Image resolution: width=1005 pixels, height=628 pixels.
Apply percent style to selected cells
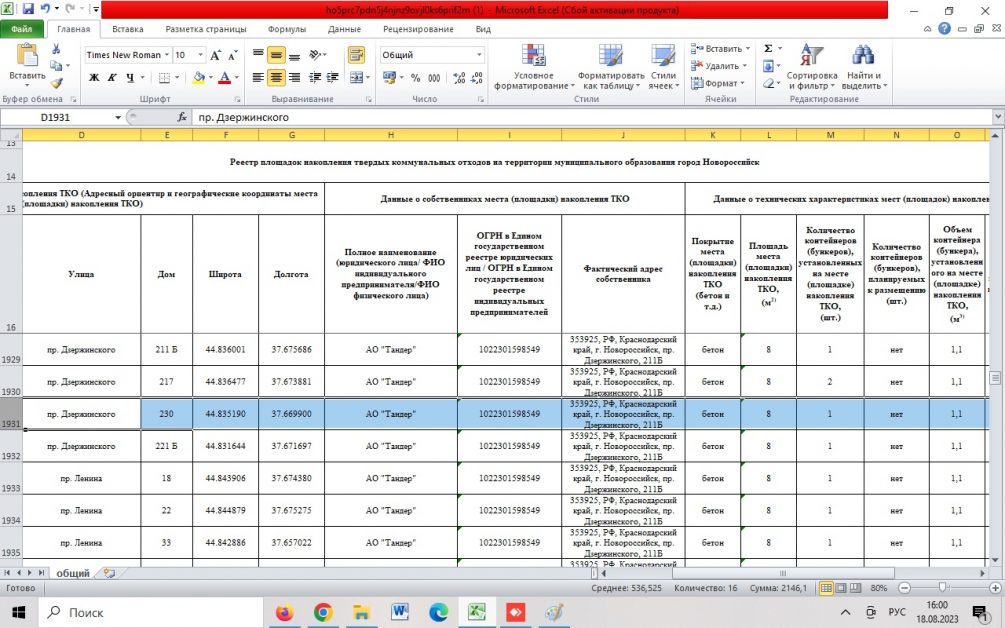(416, 77)
